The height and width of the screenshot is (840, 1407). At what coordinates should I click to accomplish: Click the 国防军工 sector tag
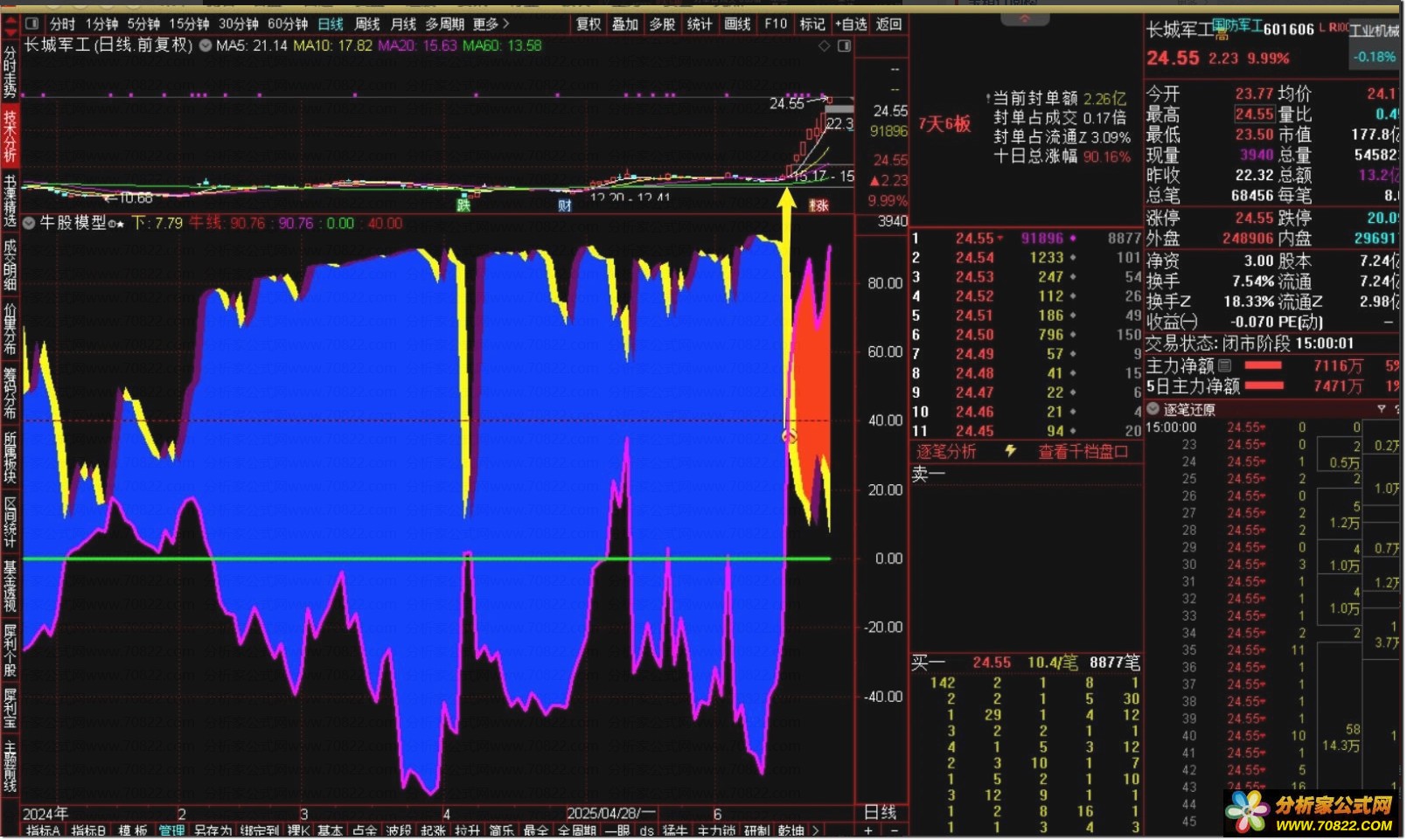coord(1236,26)
